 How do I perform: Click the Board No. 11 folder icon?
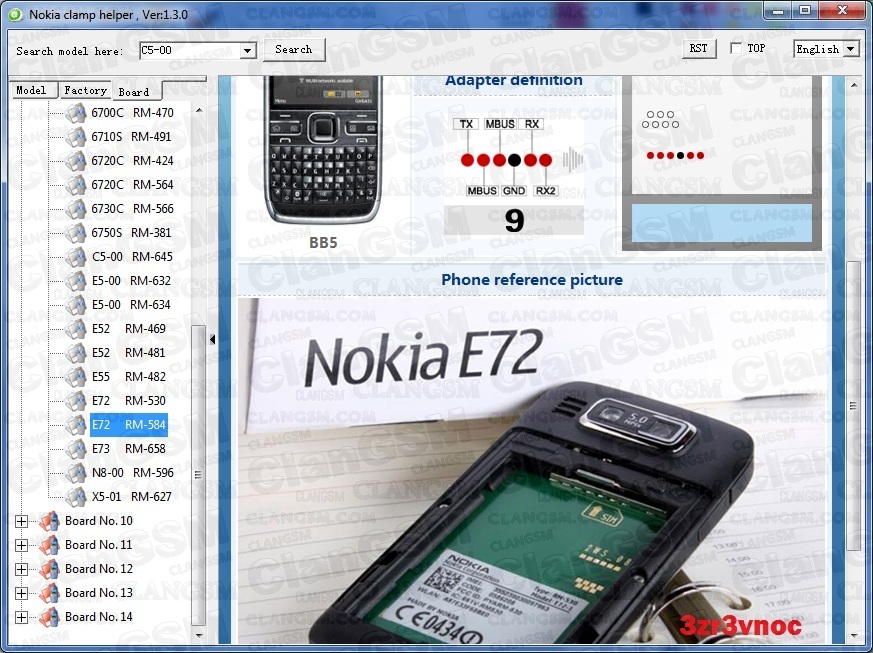(x=50, y=544)
